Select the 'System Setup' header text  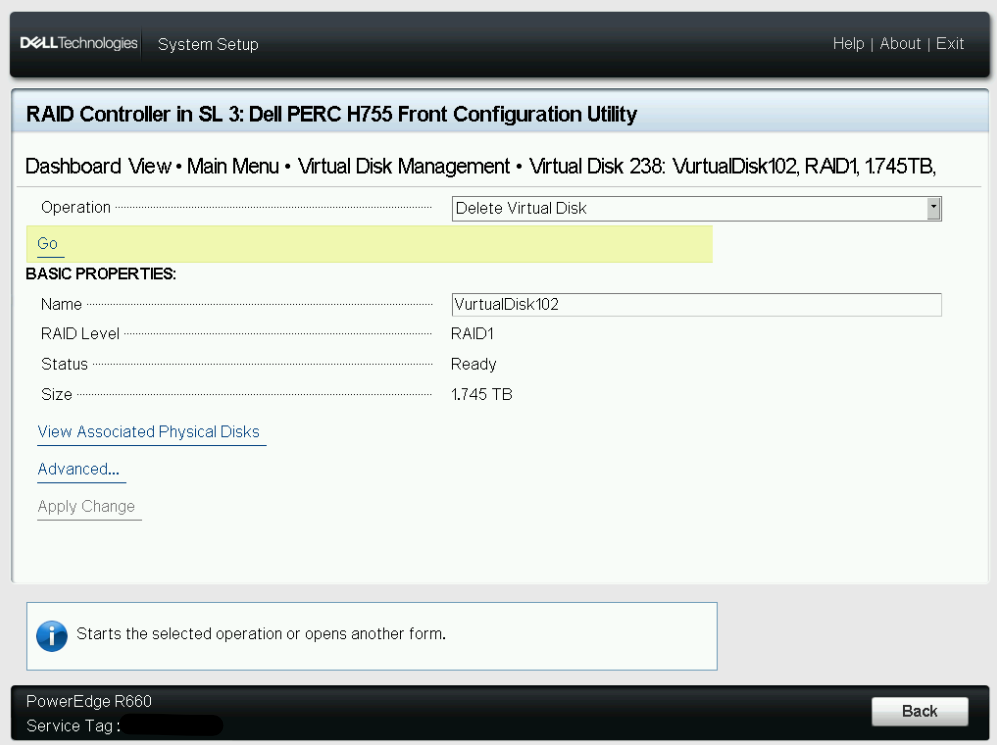[x=208, y=44]
